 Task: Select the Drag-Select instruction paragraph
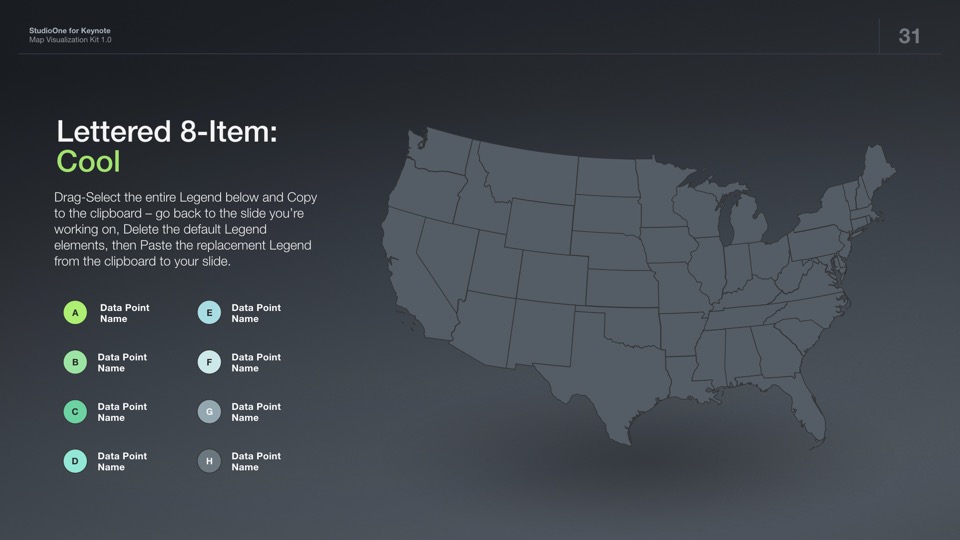186,229
